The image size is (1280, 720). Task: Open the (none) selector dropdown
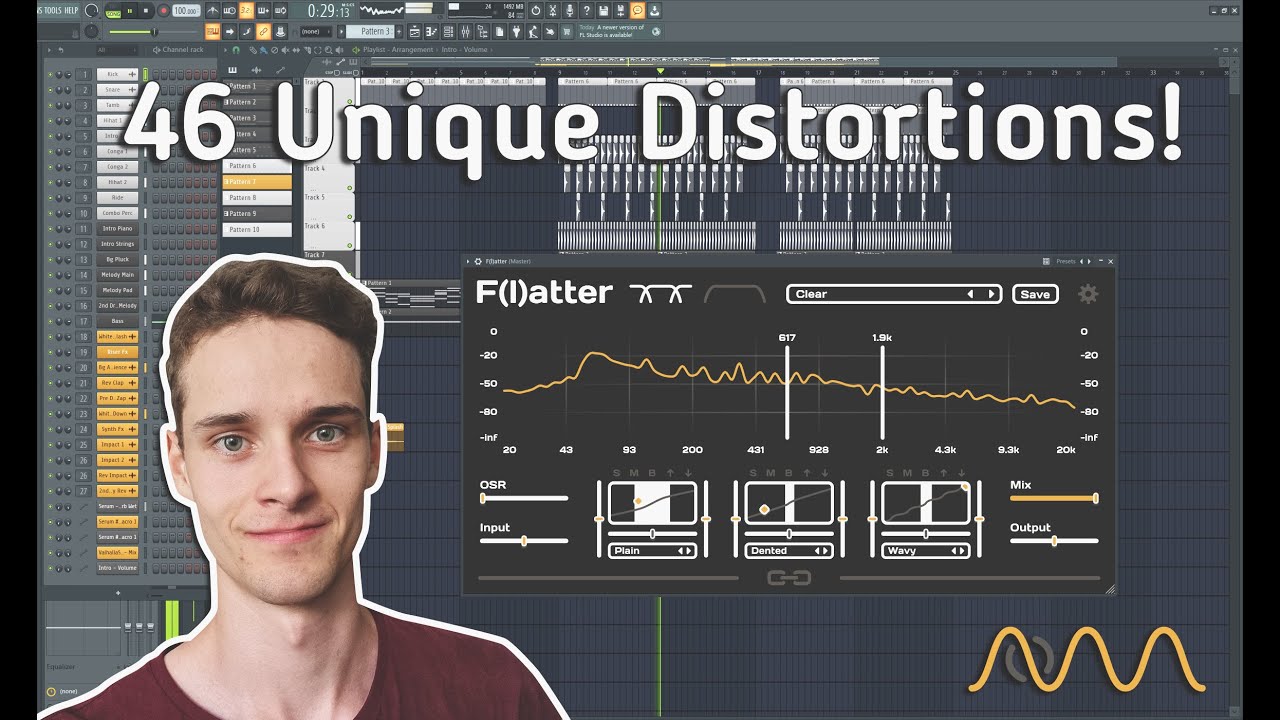316,32
